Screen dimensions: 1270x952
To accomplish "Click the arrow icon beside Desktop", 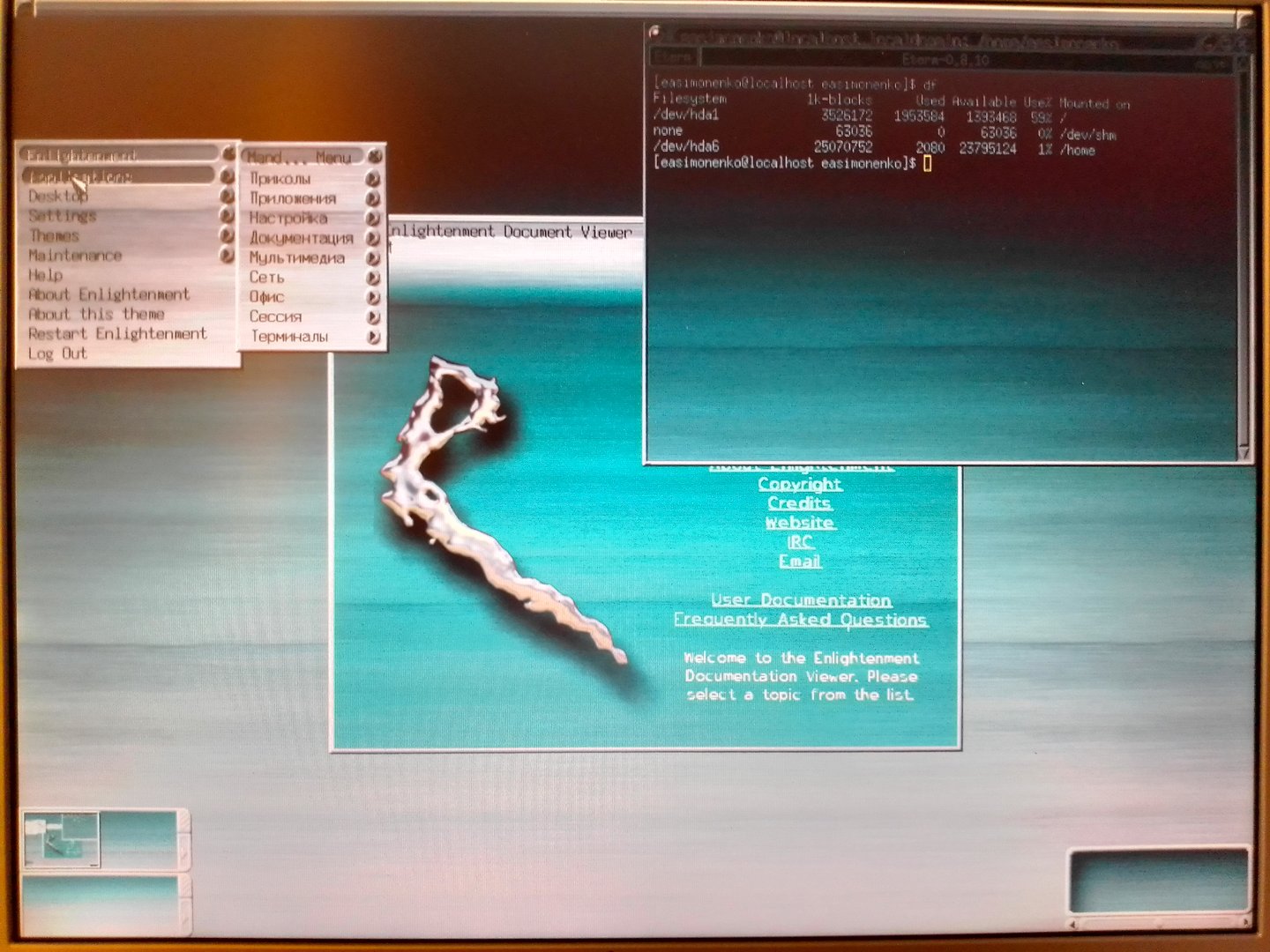I will tap(228, 196).
